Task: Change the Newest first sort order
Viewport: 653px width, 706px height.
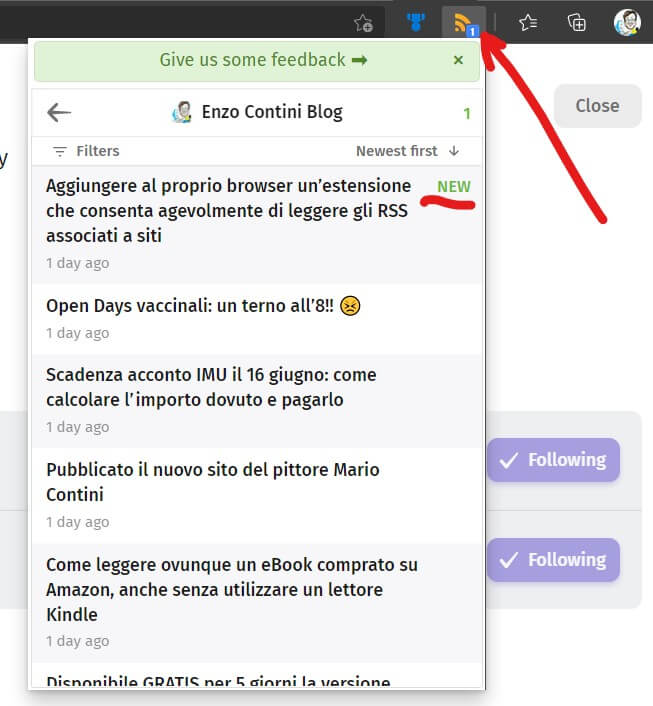Action: point(407,151)
